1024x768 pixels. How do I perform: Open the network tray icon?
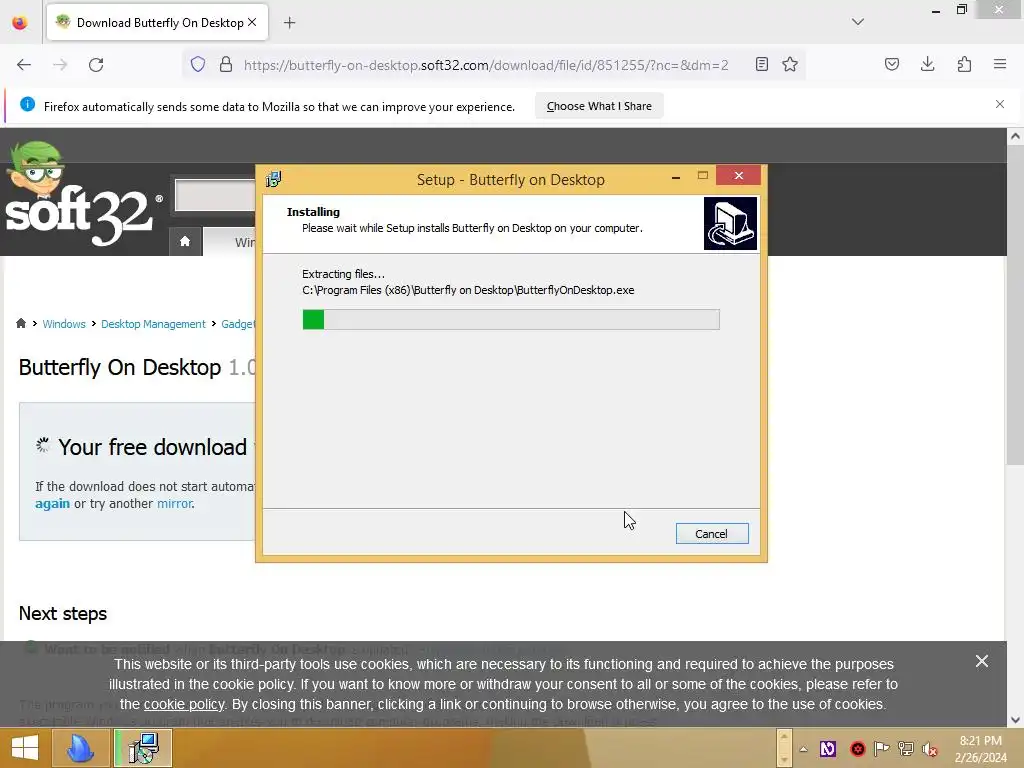(x=906, y=748)
